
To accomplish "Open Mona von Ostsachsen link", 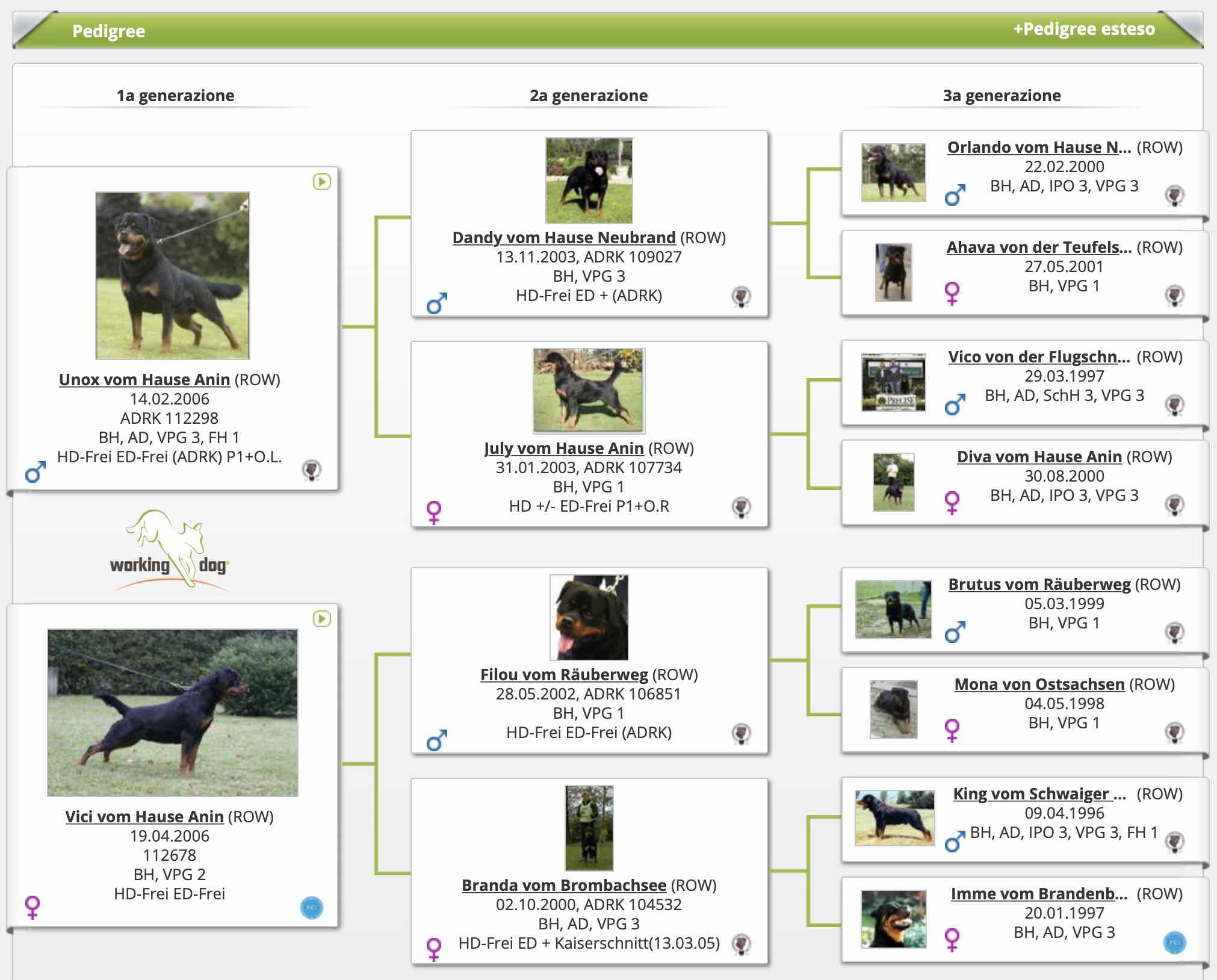I will click(x=1039, y=684).
